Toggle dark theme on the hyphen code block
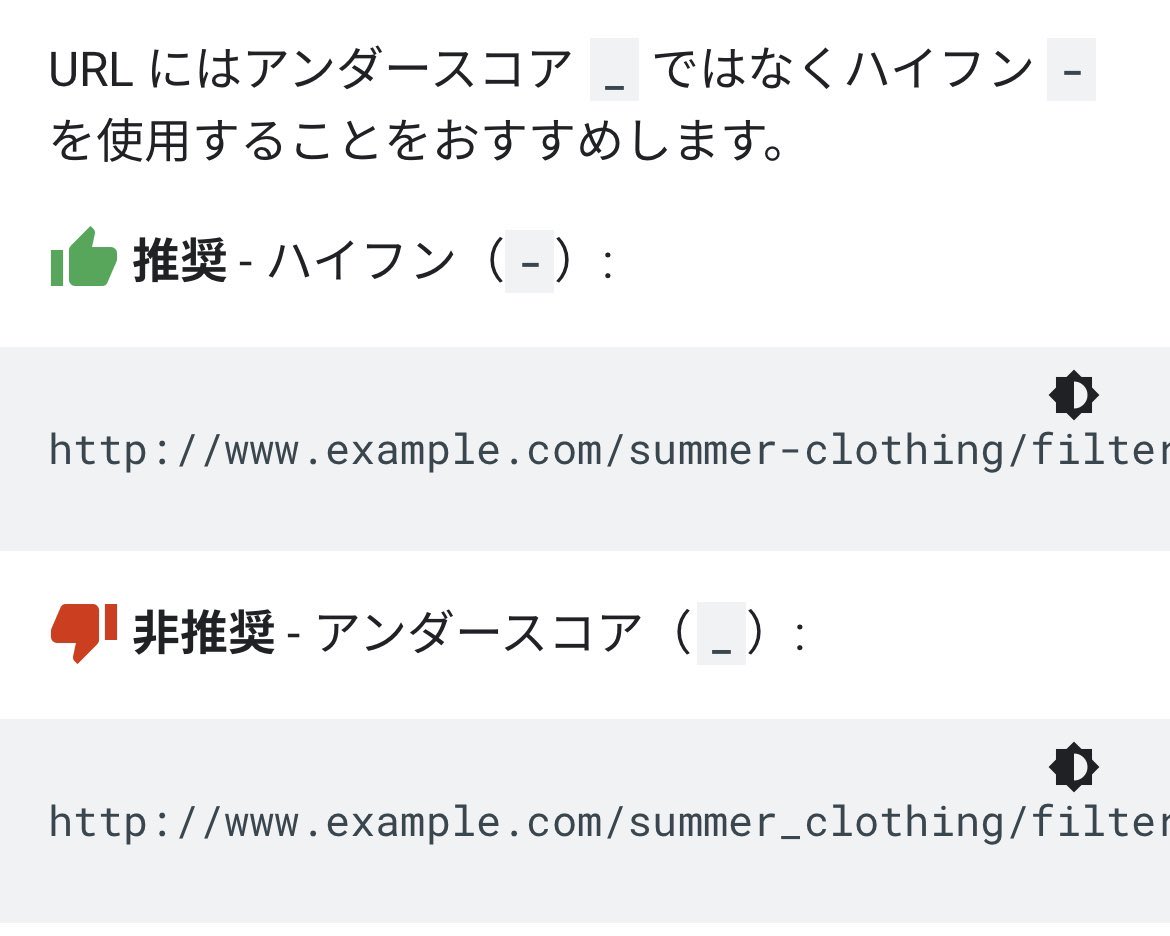 point(1074,395)
